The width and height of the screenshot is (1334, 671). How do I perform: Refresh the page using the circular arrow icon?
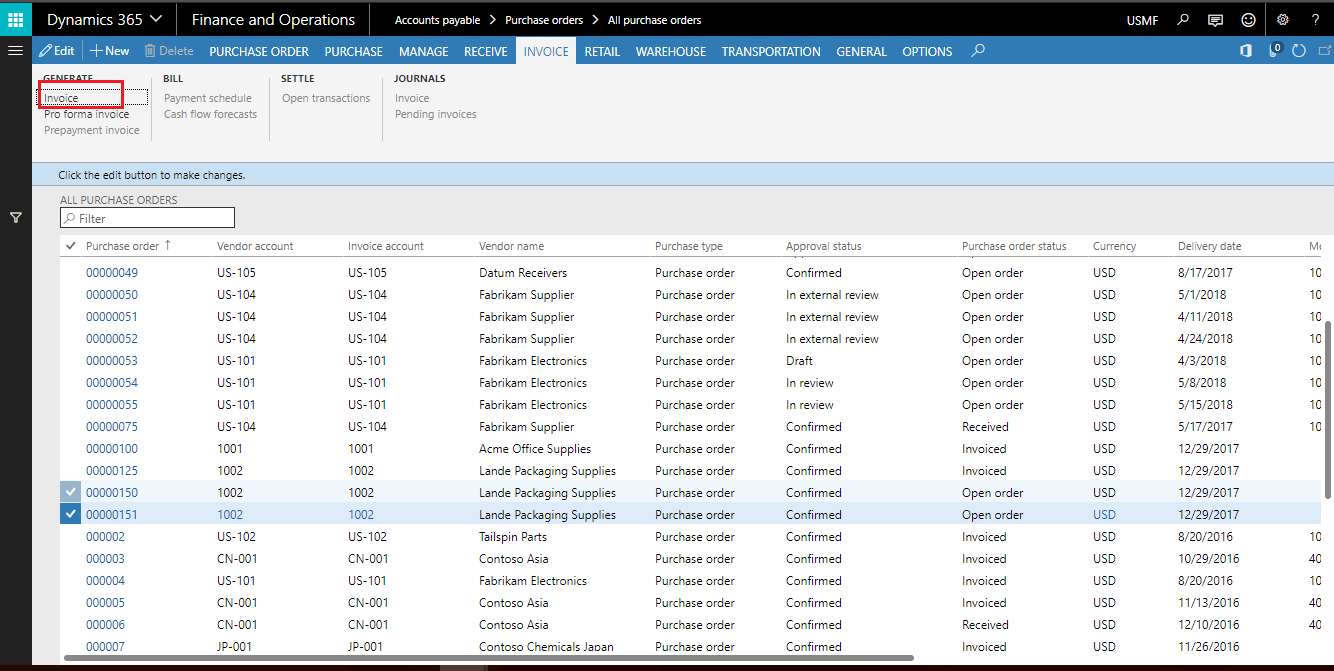[x=1298, y=49]
